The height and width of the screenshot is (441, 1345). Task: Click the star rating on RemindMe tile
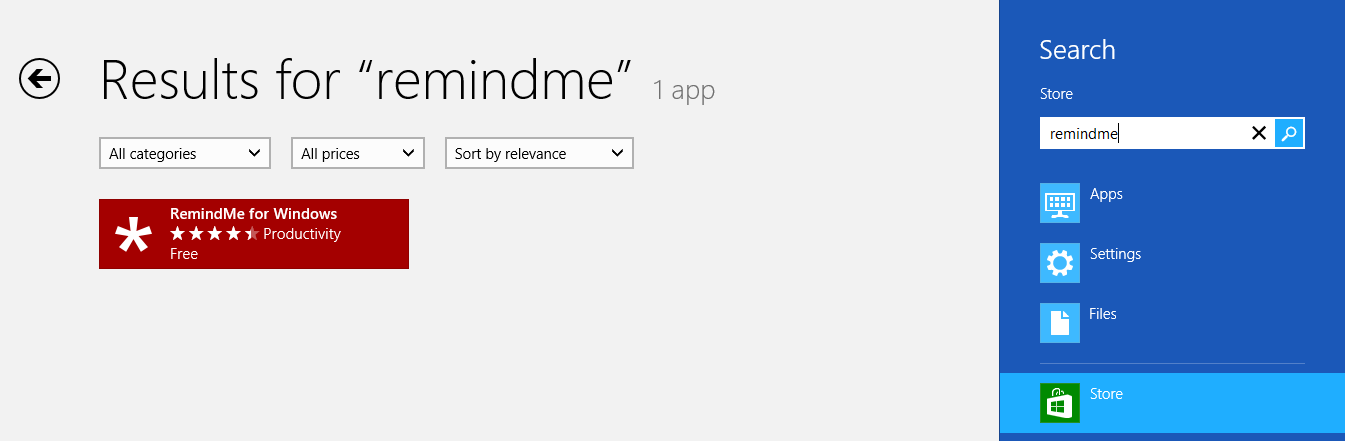coord(214,233)
